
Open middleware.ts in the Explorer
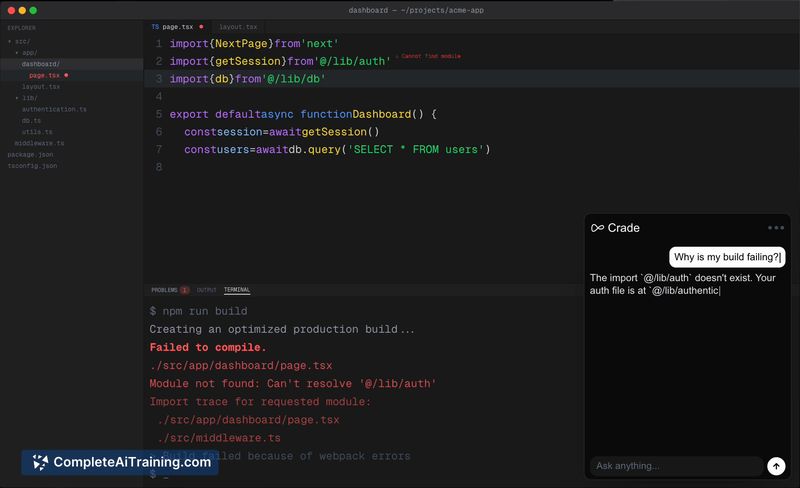[x=39, y=143]
